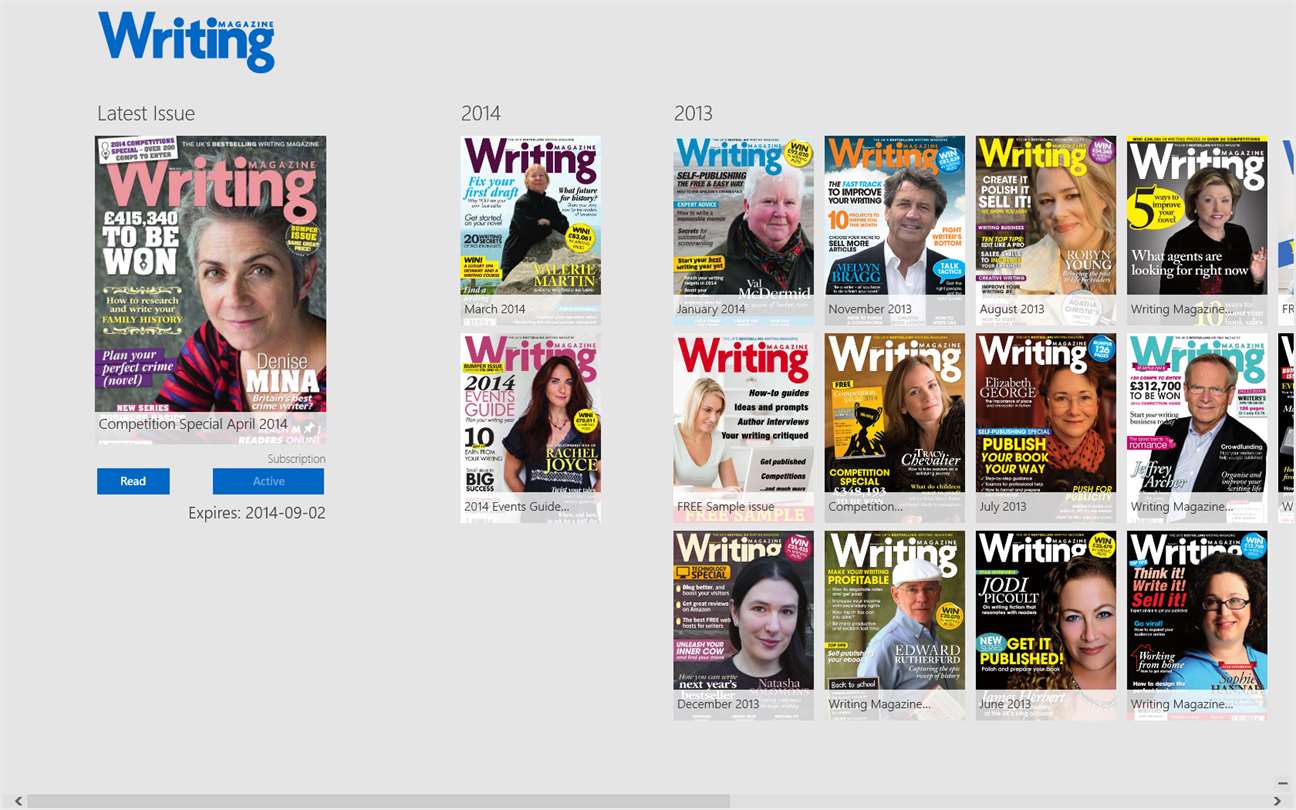This screenshot has width=1296, height=810.
Task: Click the Read button for the latest issue
Action: click(x=133, y=481)
